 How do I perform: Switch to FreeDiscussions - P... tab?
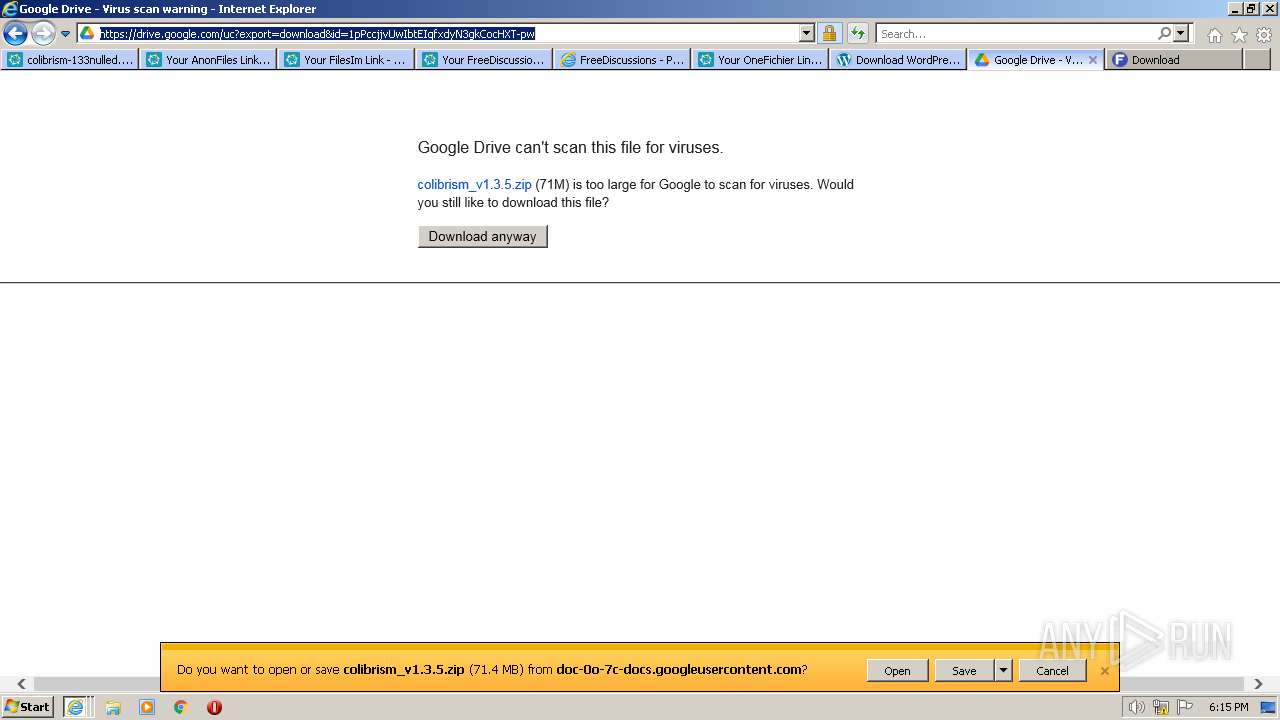coord(622,60)
